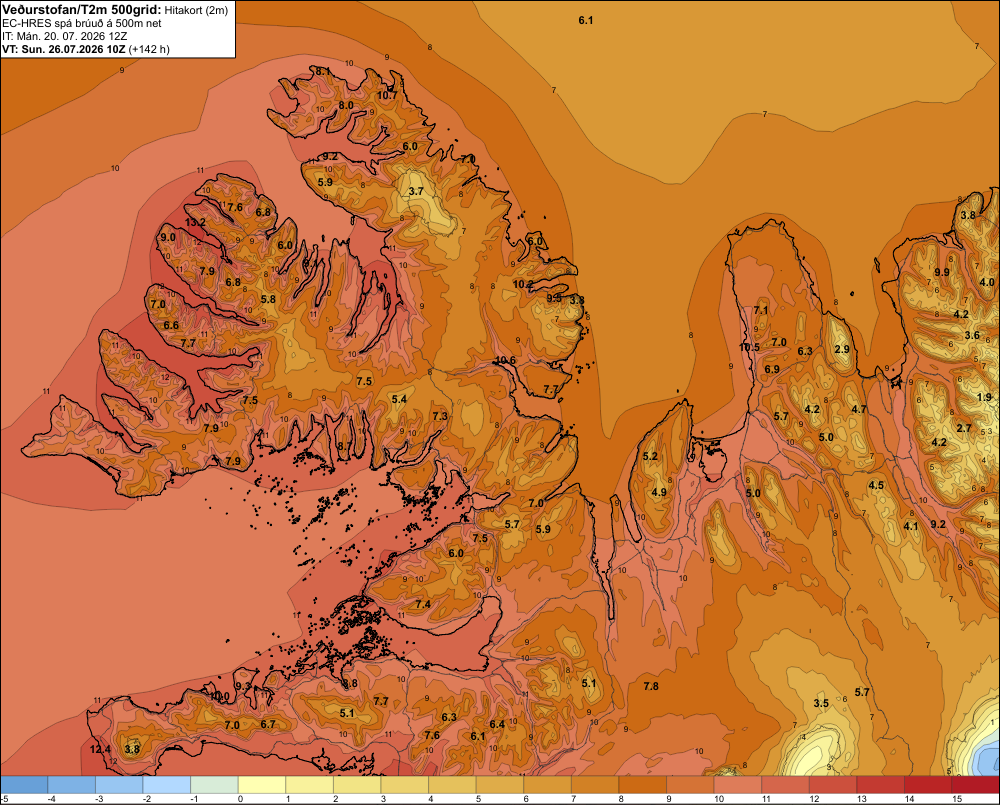Select the 10.6 reading by the fjord
1000x805 pixels.
[x=505, y=360]
